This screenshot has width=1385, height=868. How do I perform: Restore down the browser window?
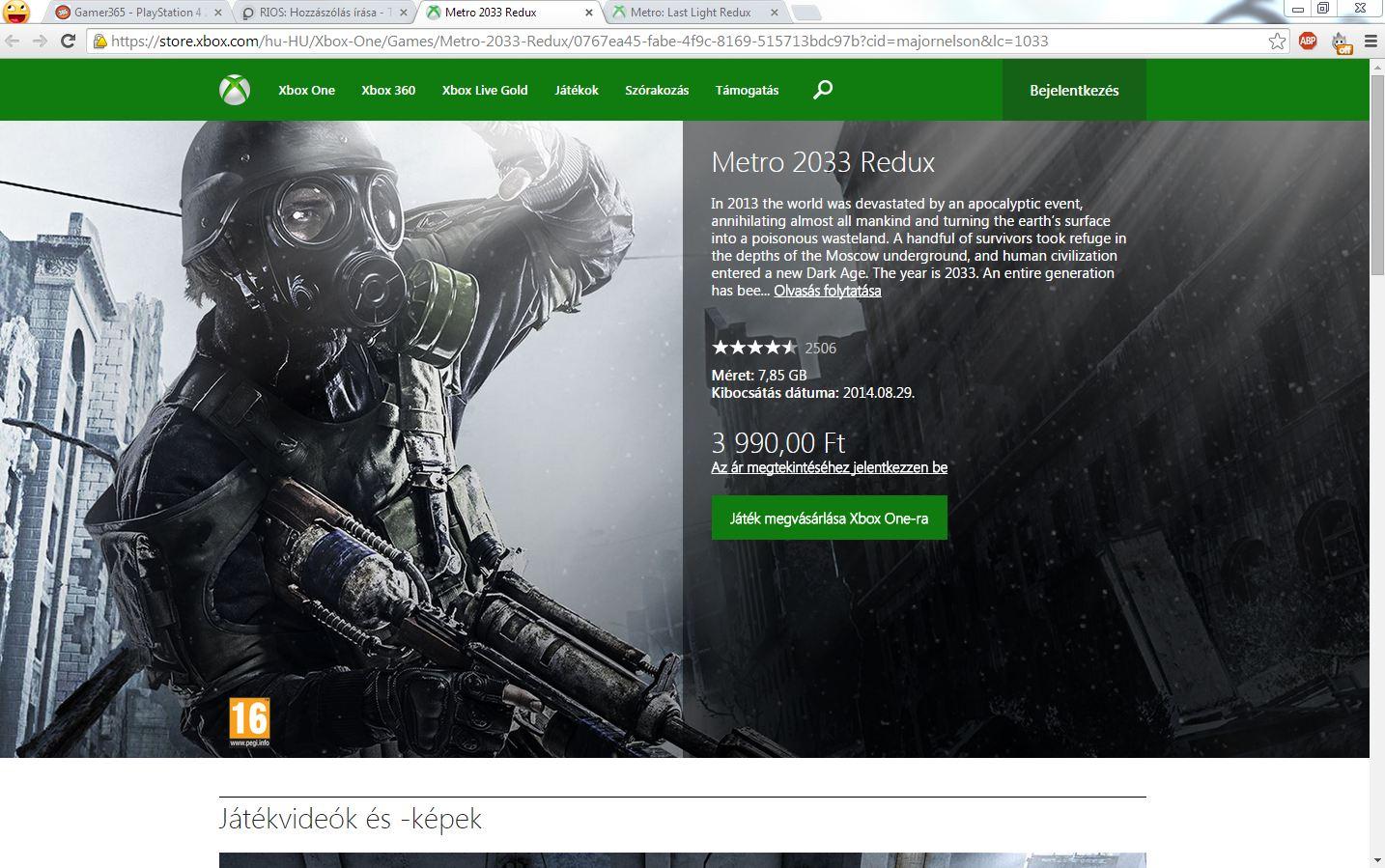pyautogui.click(x=1323, y=9)
